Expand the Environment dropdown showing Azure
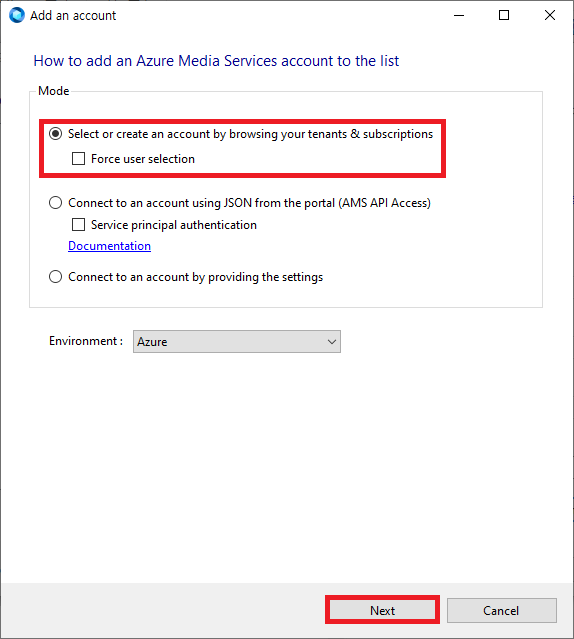 237,342
